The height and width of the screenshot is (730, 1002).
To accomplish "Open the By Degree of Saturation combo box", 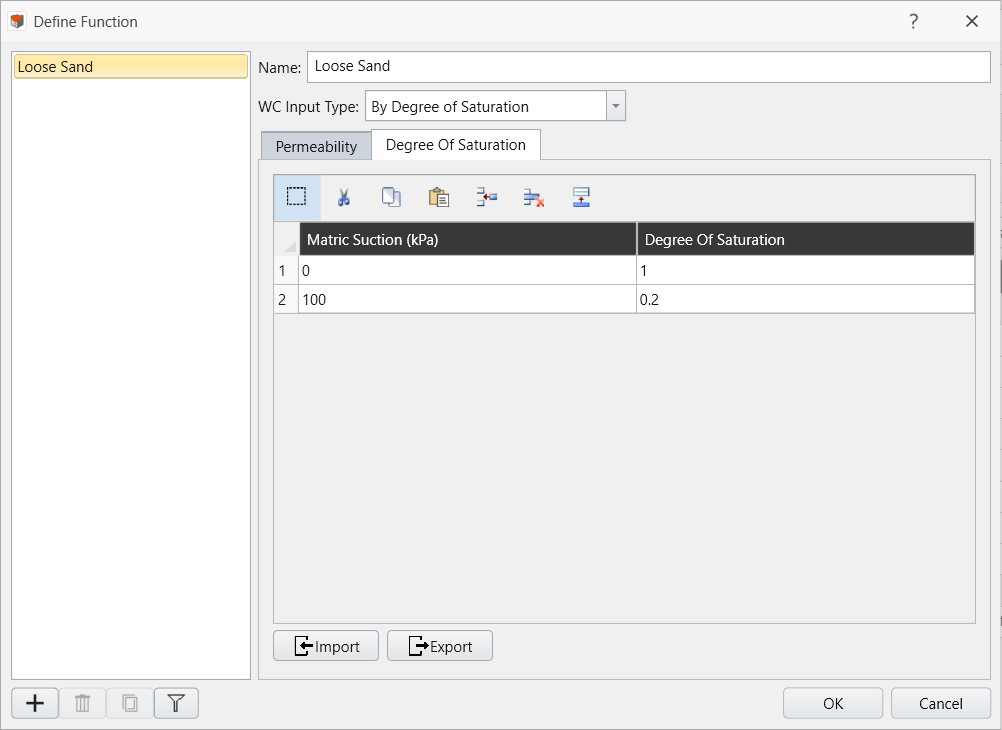I will [495, 106].
